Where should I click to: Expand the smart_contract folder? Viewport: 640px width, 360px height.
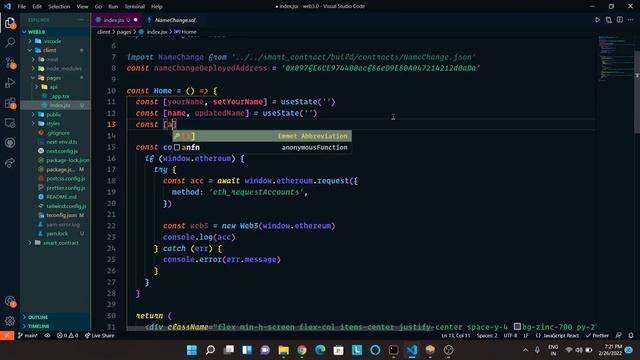(x=55, y=243)
